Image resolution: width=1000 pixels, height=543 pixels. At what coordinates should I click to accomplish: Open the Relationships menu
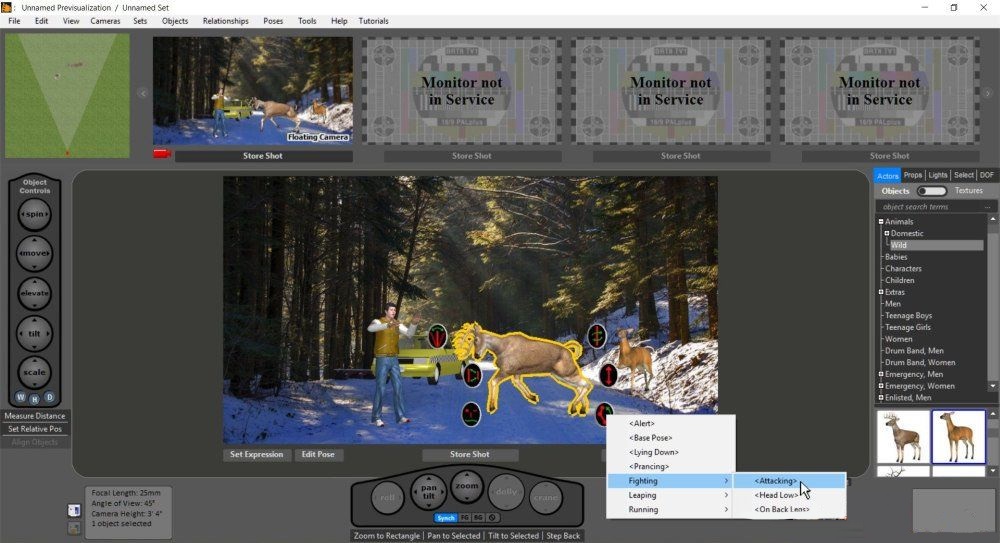pos(226,21)
